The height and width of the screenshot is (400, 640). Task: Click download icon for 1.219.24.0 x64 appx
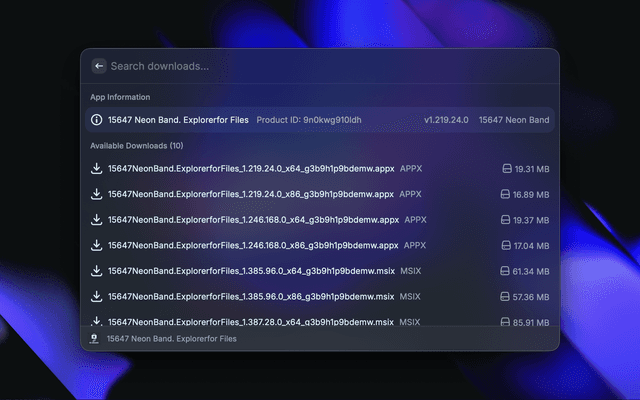[97, 169]
